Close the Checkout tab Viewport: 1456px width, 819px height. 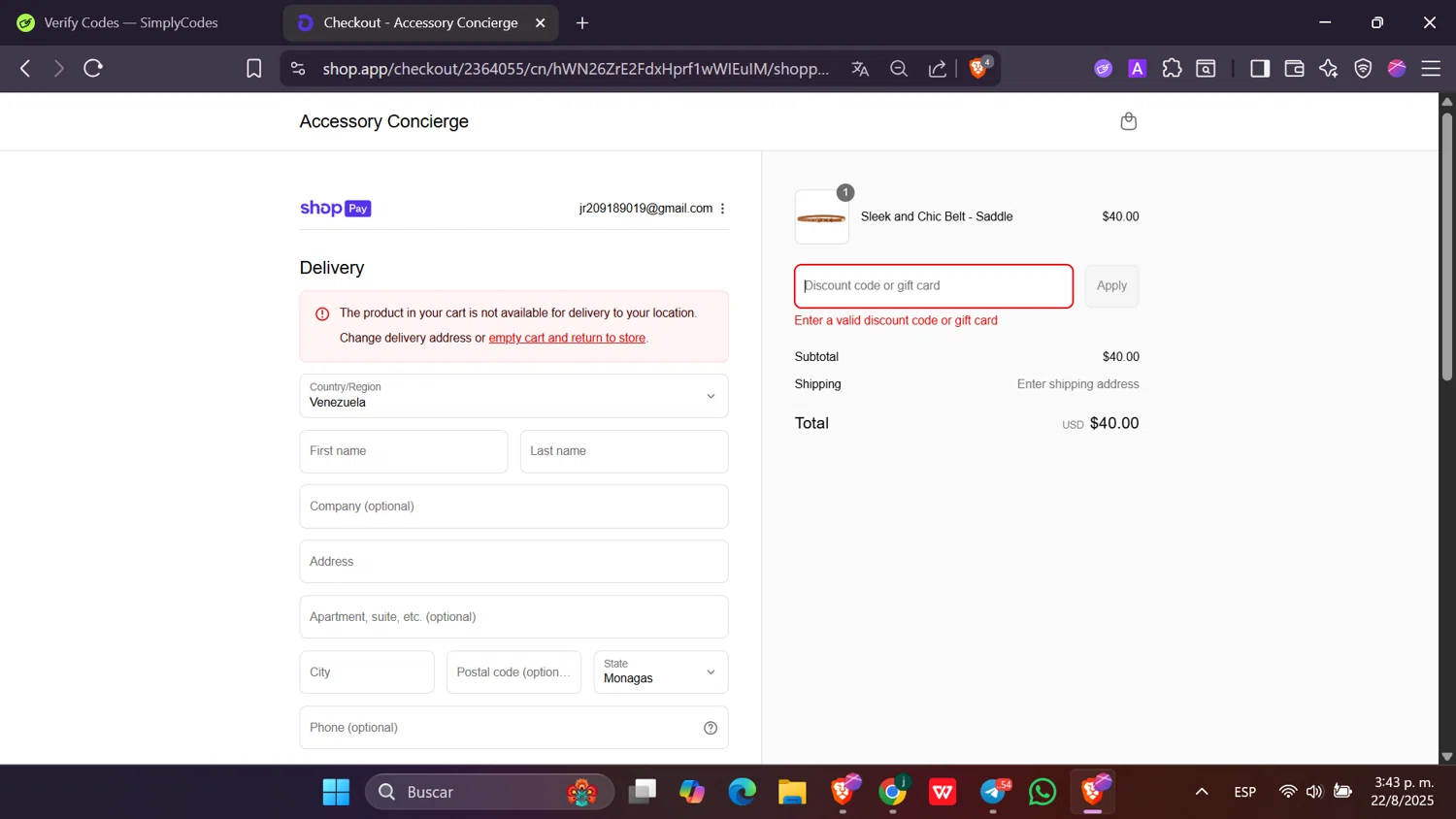pos(541,22)
